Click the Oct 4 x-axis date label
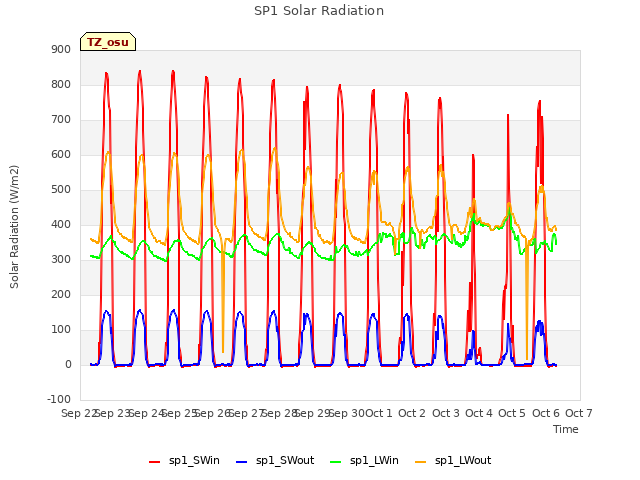 (479, 413)
